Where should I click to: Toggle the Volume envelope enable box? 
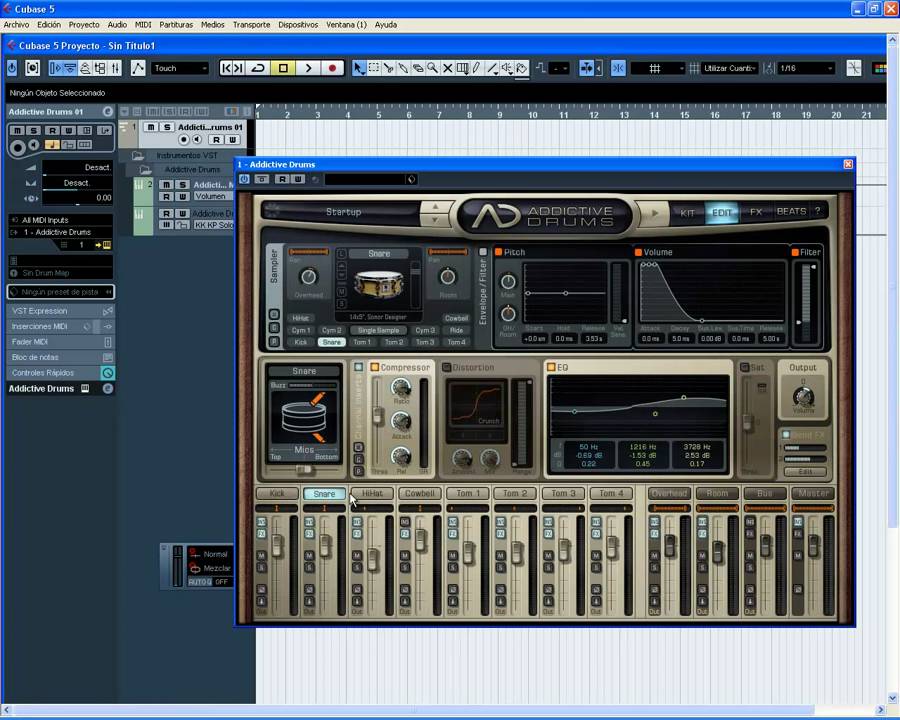coord(638,252)
